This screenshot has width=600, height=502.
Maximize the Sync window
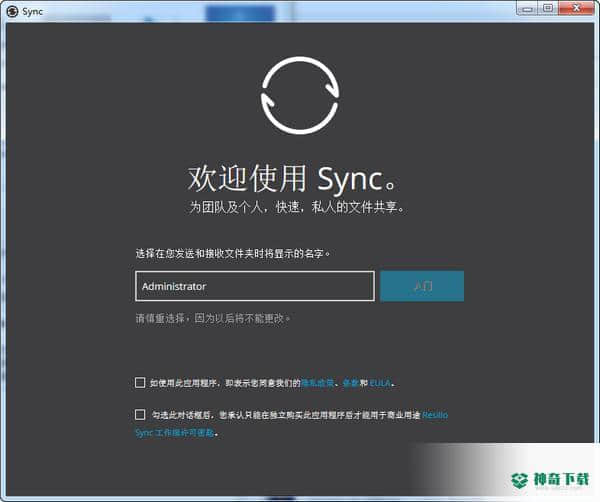548,8
